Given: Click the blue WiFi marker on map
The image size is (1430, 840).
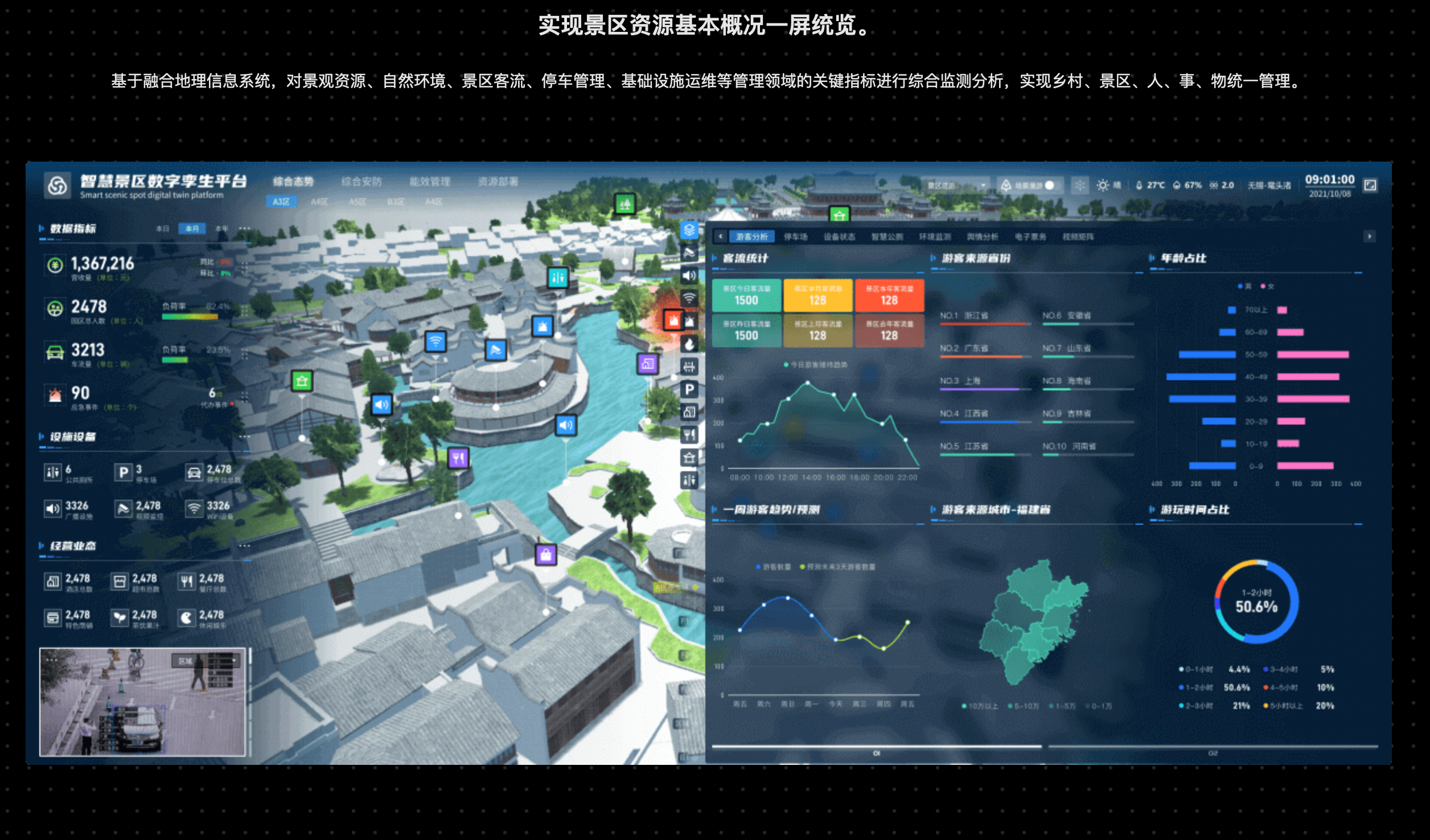Looking at the screenshot, I should (435, 342).
